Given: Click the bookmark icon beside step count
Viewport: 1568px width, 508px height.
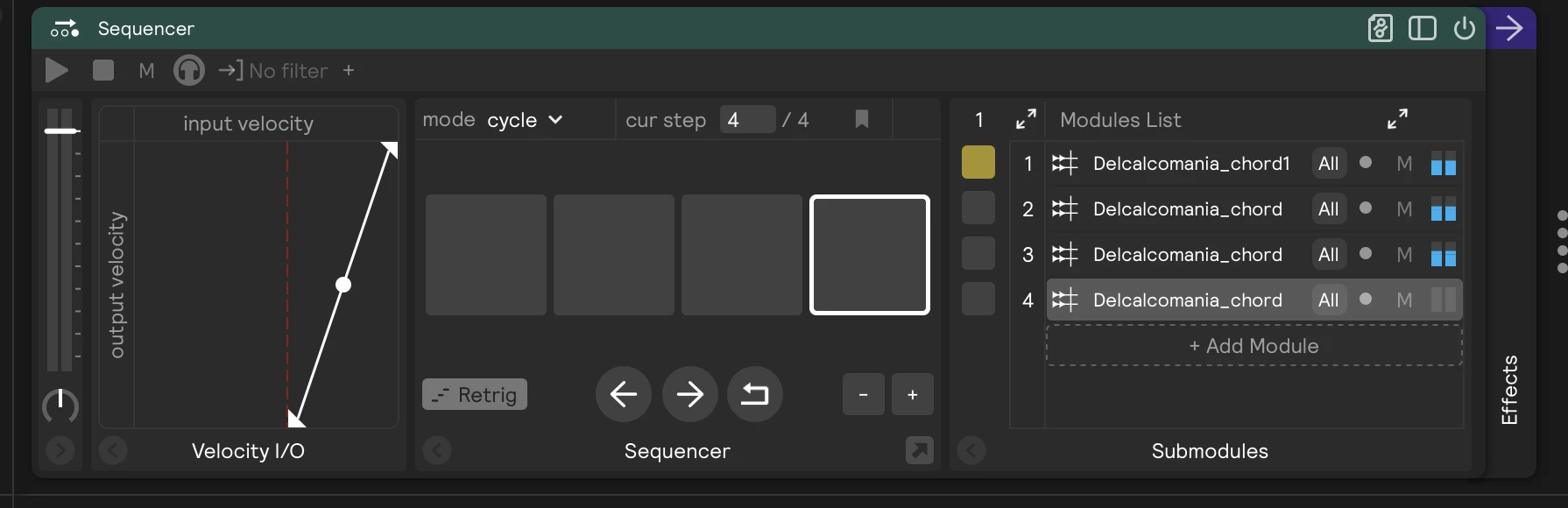Looking at the screenshot, I should click(x=862, y=119).
